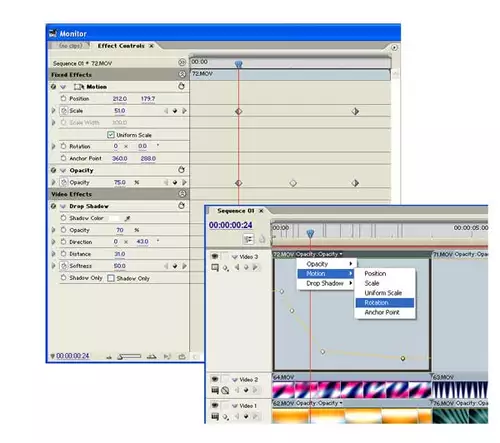Reset the fixed Opacity effect
Viewport: 500px width, 443px height.
click(x=181, y=170)
